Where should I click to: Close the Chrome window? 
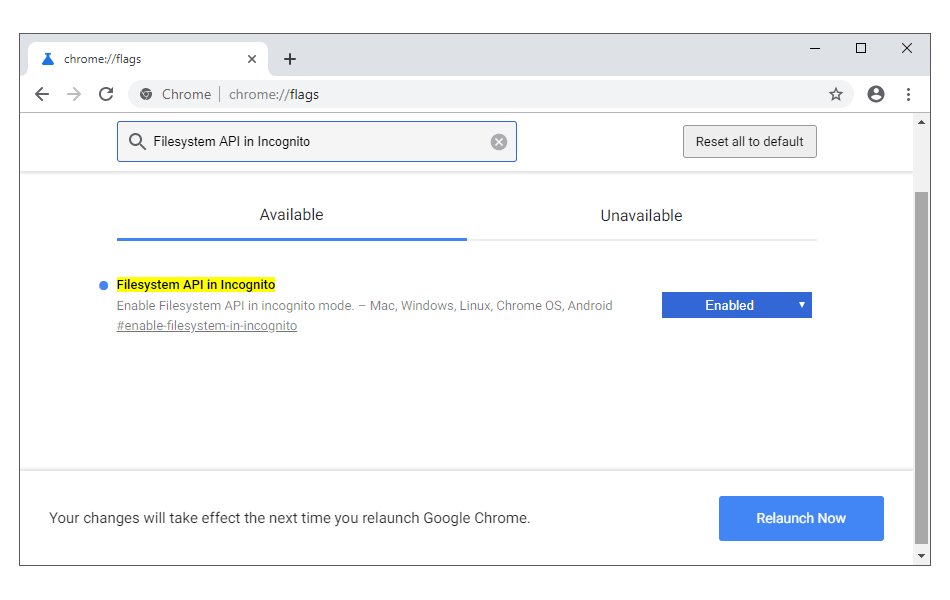click(x=906, y=48)
